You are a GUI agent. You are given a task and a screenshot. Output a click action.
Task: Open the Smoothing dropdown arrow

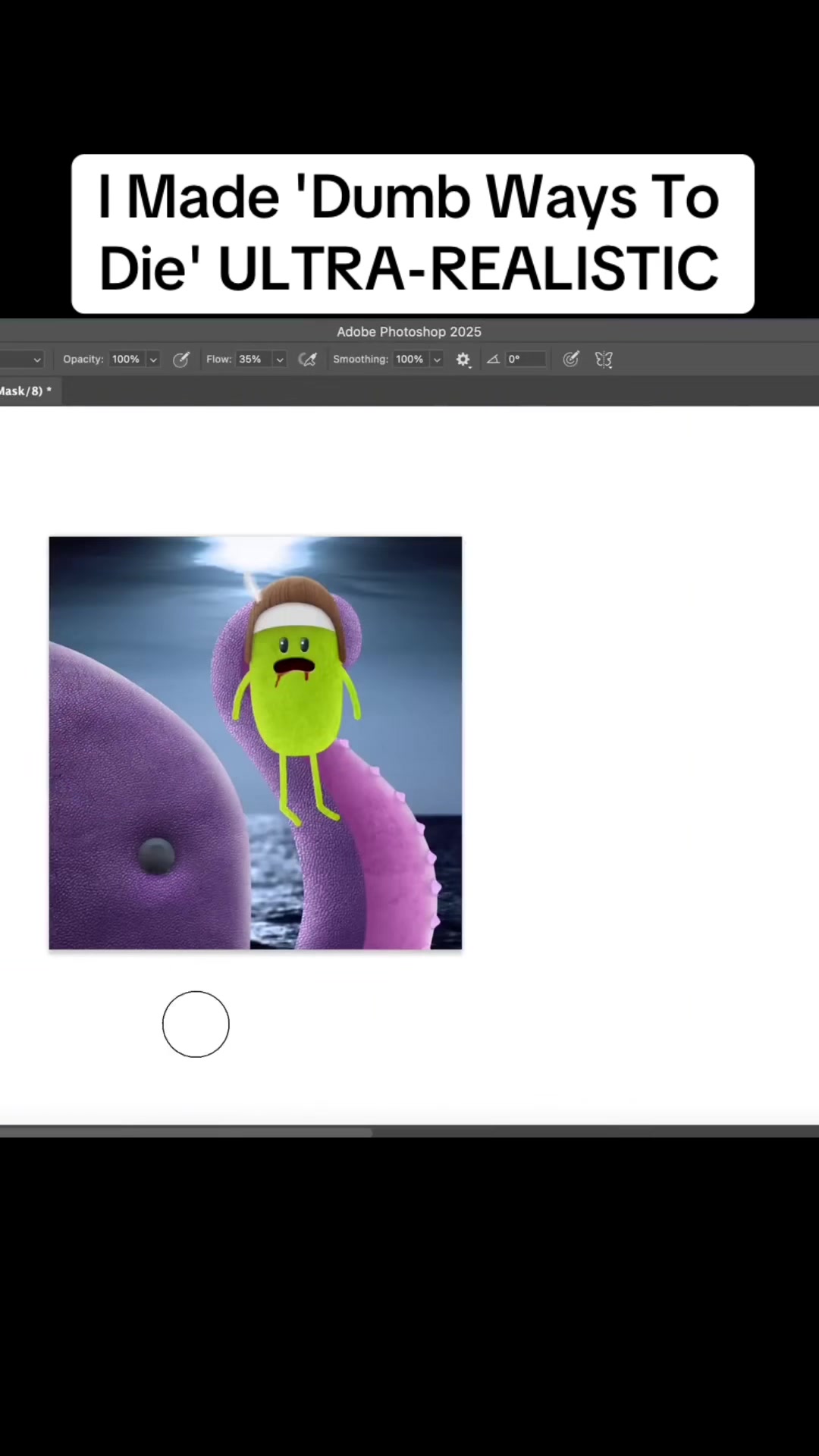437,359
